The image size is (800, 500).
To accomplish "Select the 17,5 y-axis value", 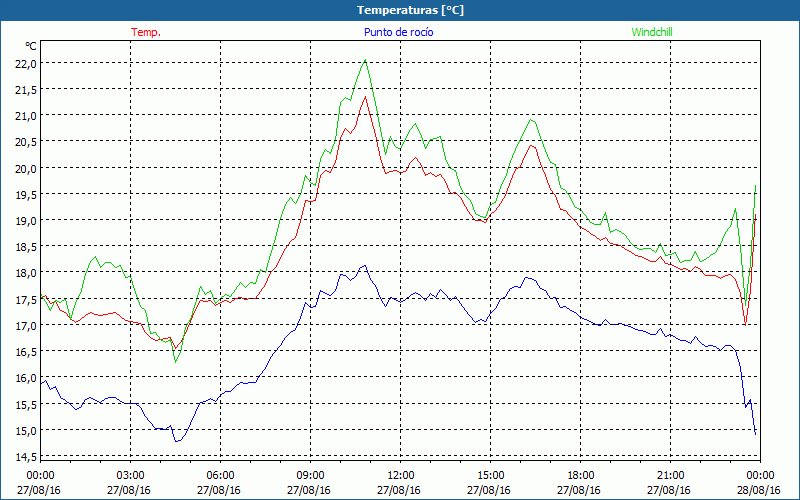I will (x=26, y=299).
